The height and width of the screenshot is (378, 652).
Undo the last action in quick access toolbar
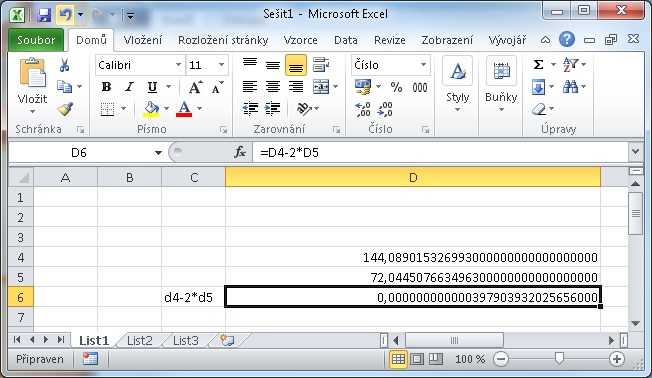[x=65, y=15]
